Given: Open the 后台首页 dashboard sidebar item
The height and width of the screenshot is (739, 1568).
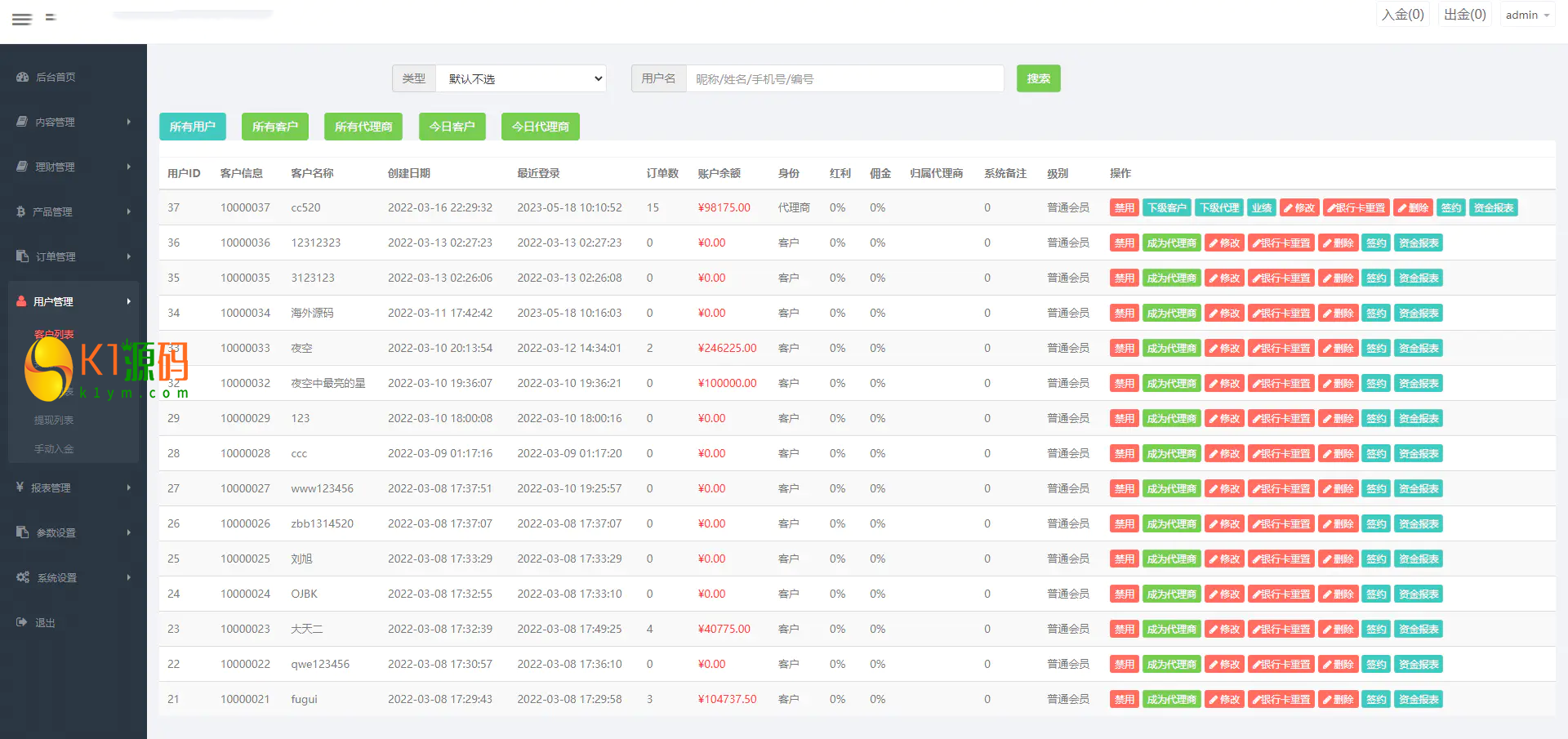Looking at the screenshot, I should (55, 78).
